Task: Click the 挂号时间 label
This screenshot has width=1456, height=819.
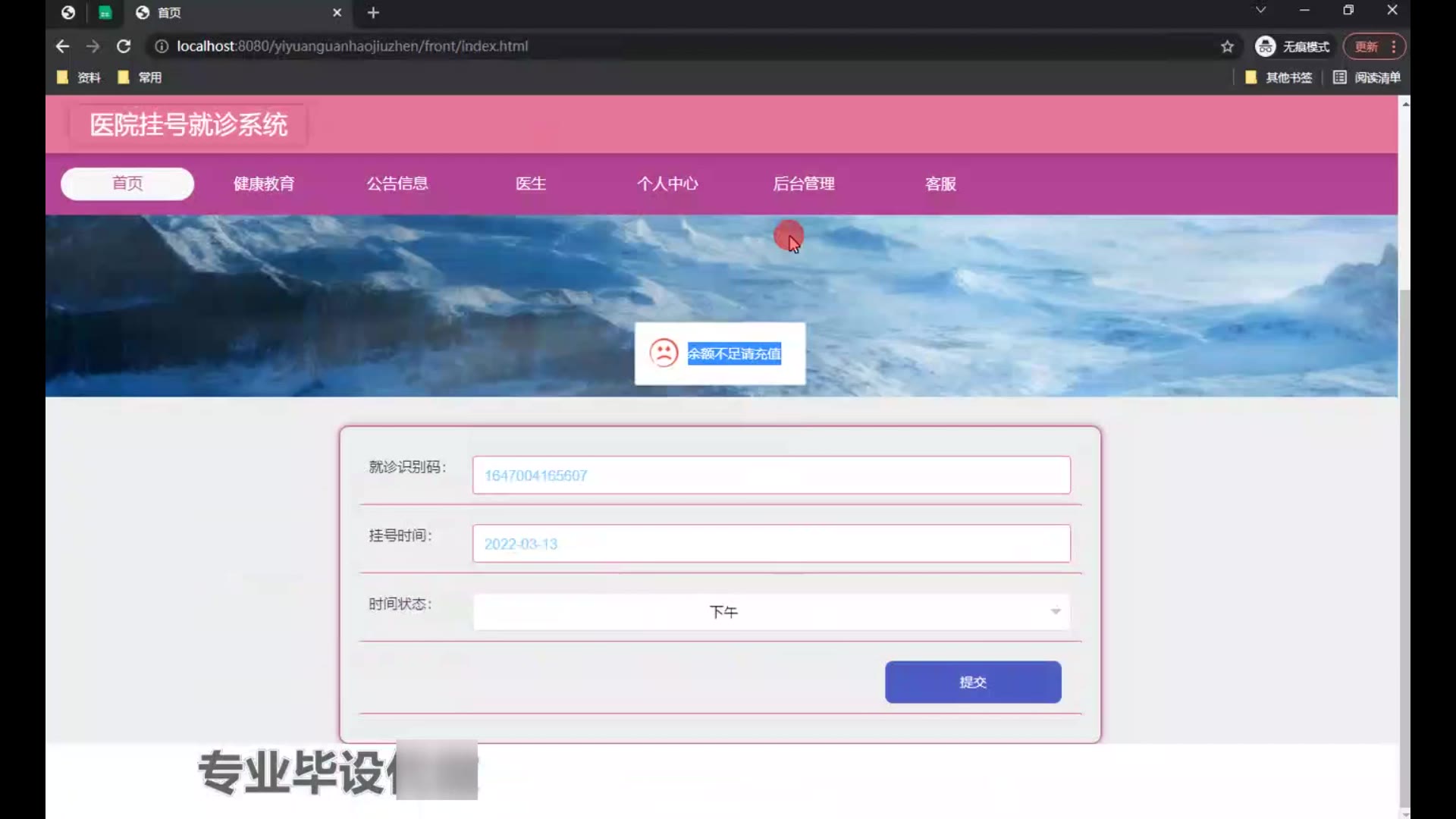Action: [400, 535]
